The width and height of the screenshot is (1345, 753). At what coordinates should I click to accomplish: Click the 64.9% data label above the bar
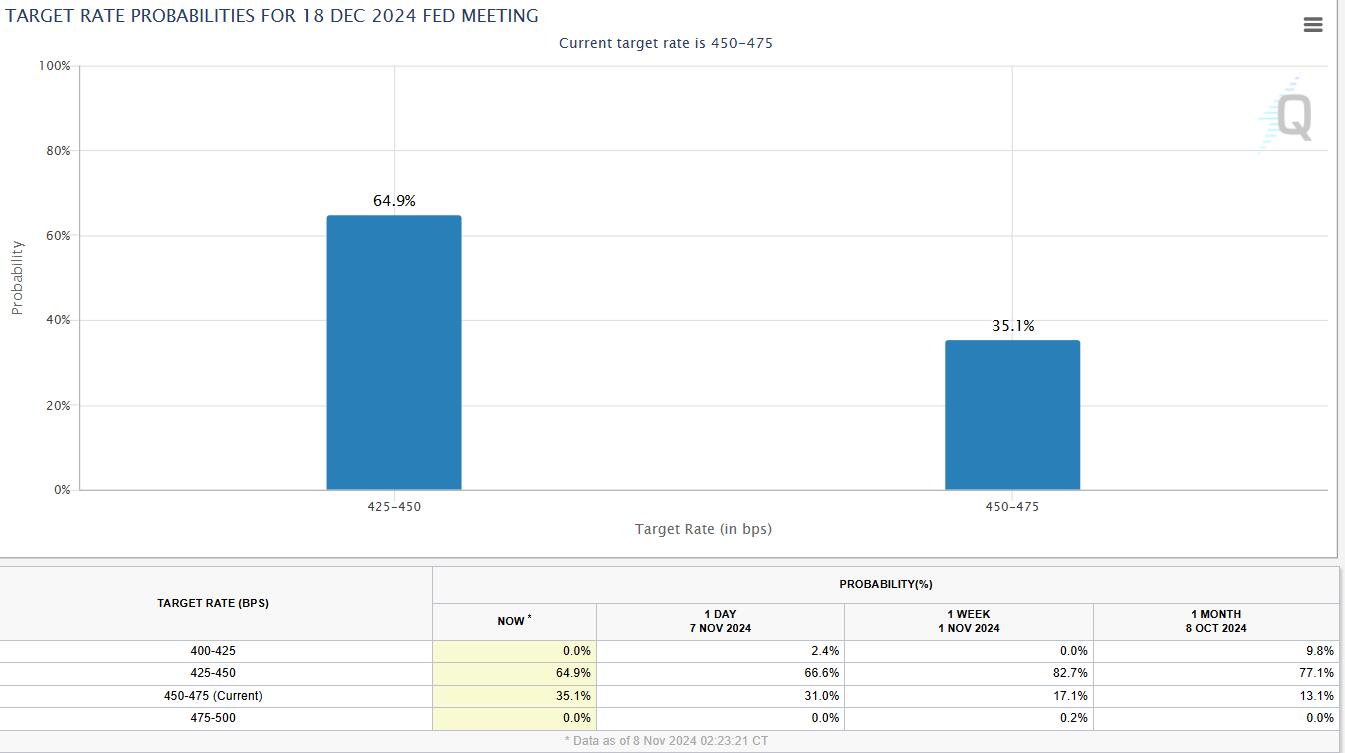394,201
